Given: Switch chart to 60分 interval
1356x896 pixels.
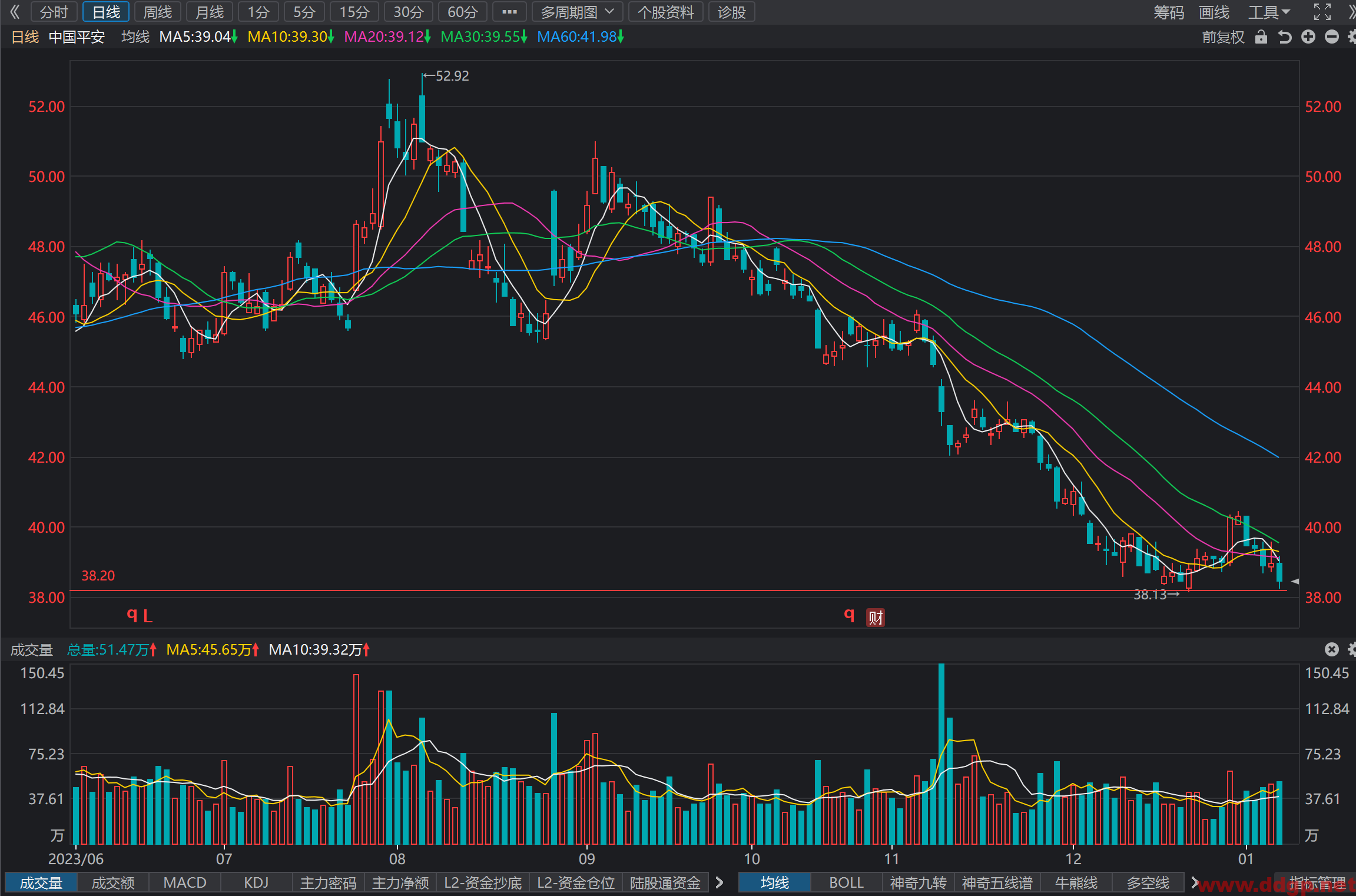Looking at the screenshot, I should (x=462, y=12).
